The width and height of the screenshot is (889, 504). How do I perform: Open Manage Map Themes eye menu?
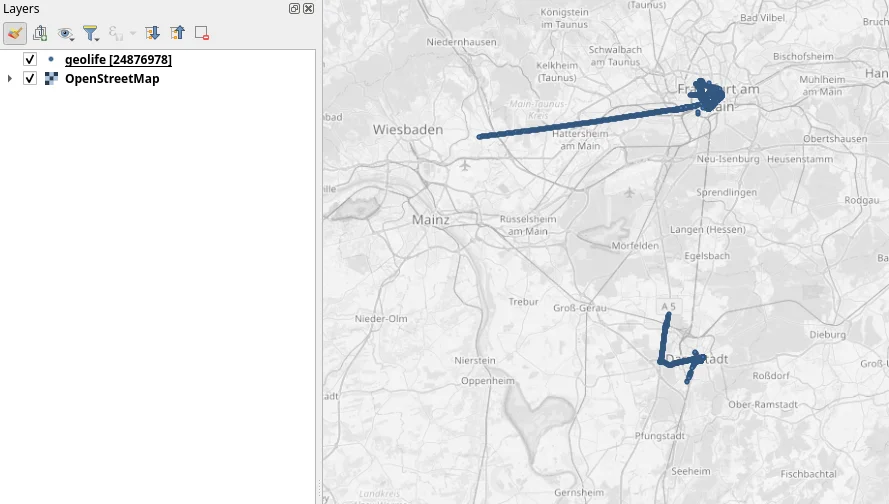[x=65, y=33]
